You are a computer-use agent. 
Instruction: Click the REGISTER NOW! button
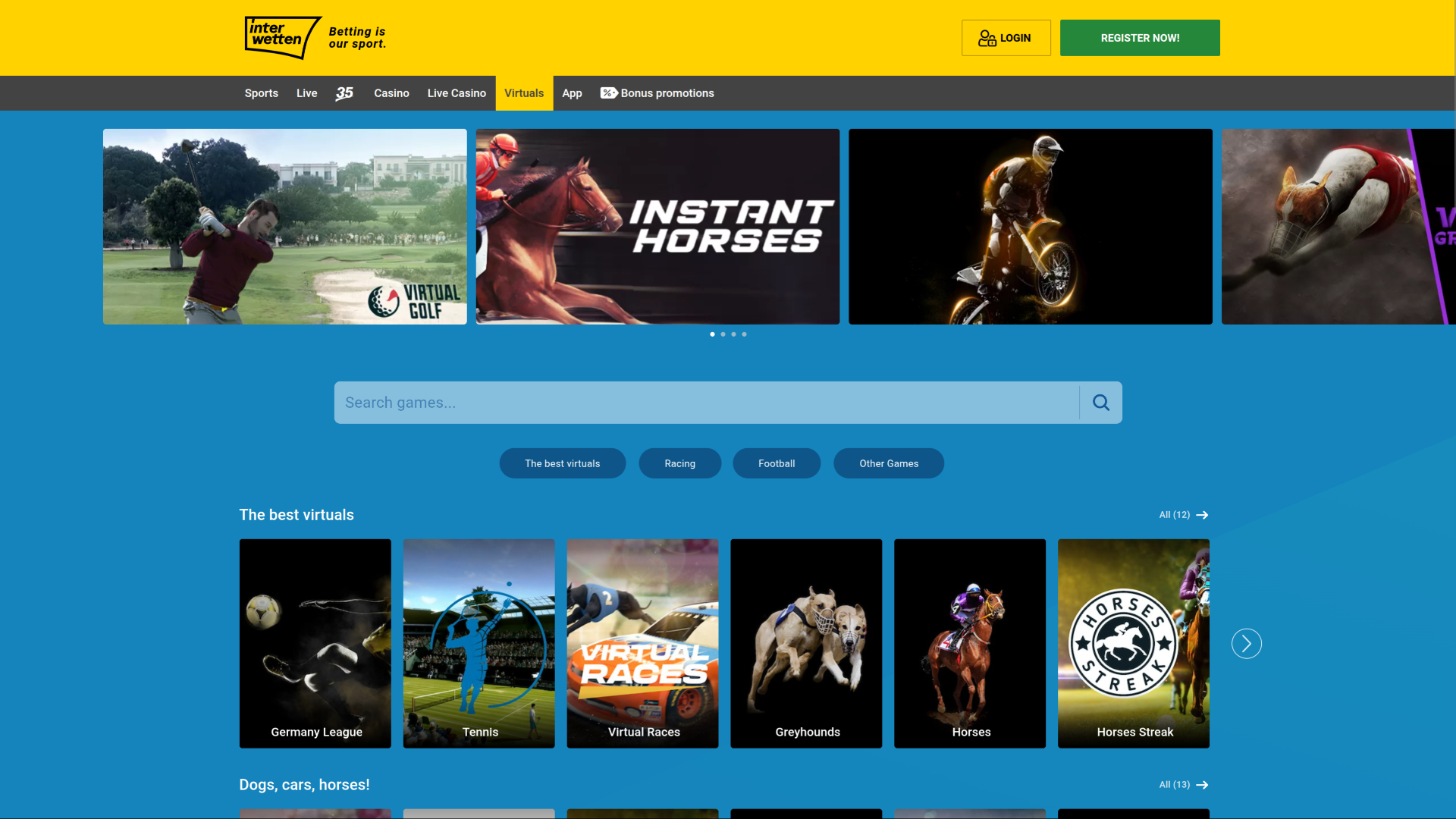pos(1139,37)
